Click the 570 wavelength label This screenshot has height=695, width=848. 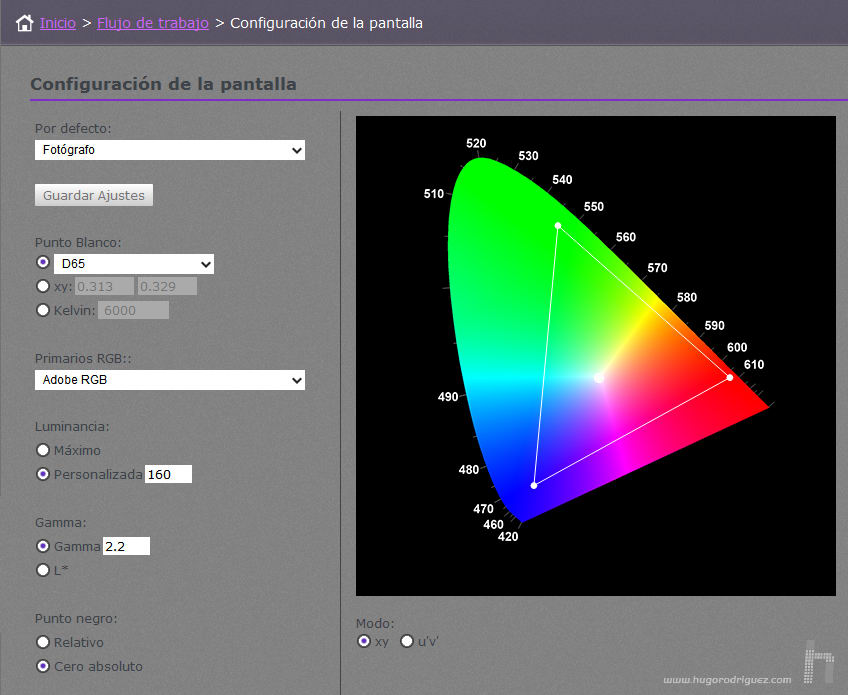click(657, 268)
